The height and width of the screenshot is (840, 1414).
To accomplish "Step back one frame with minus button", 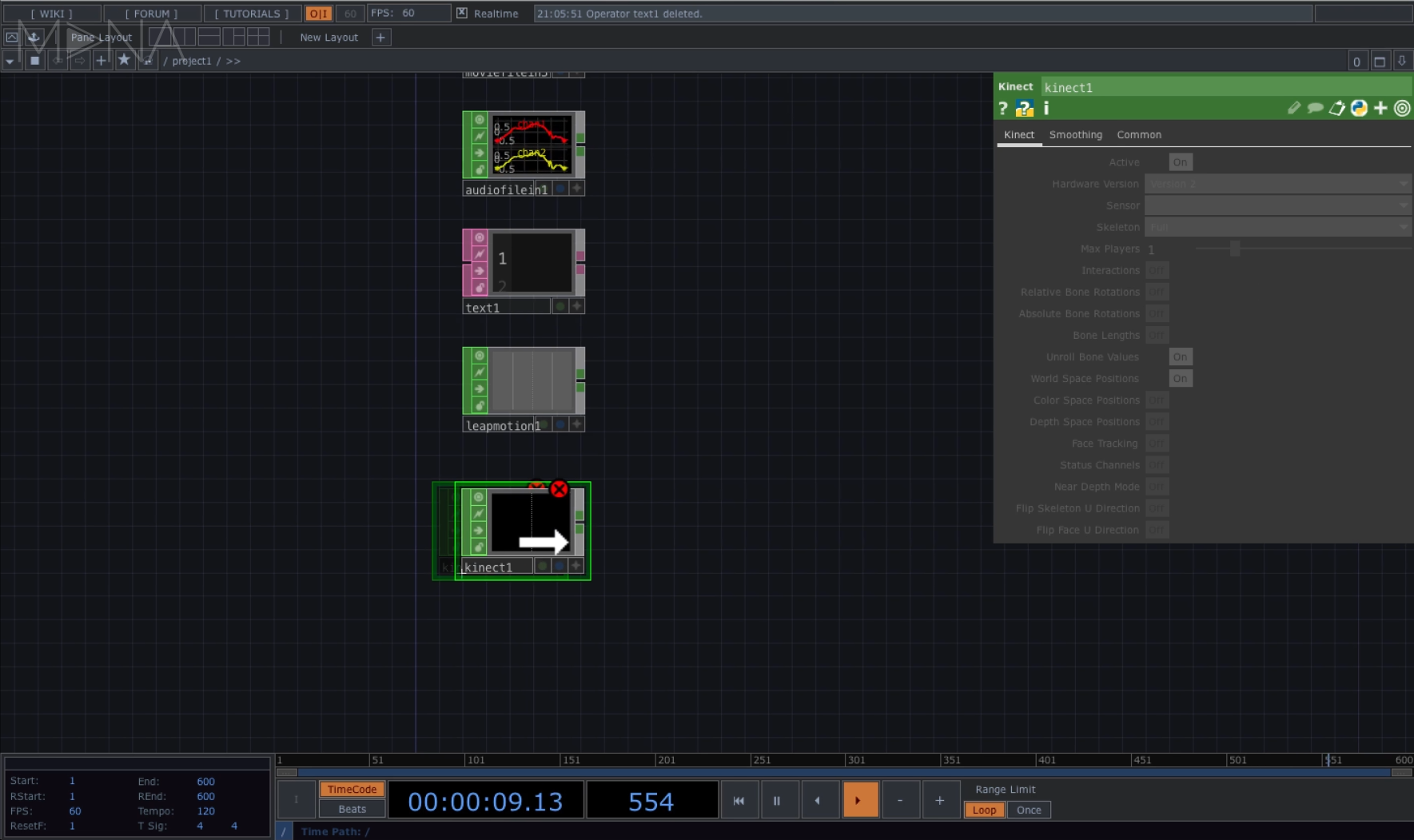I will point(900,800).
